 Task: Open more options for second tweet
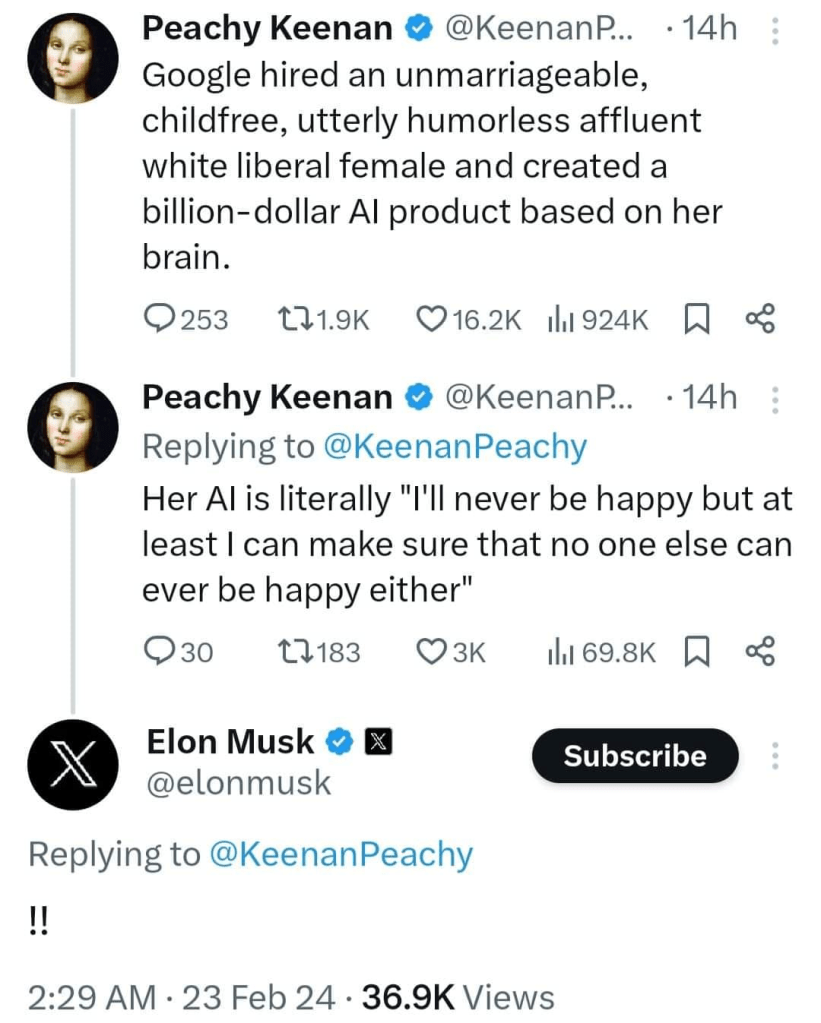tap(772, 400)
